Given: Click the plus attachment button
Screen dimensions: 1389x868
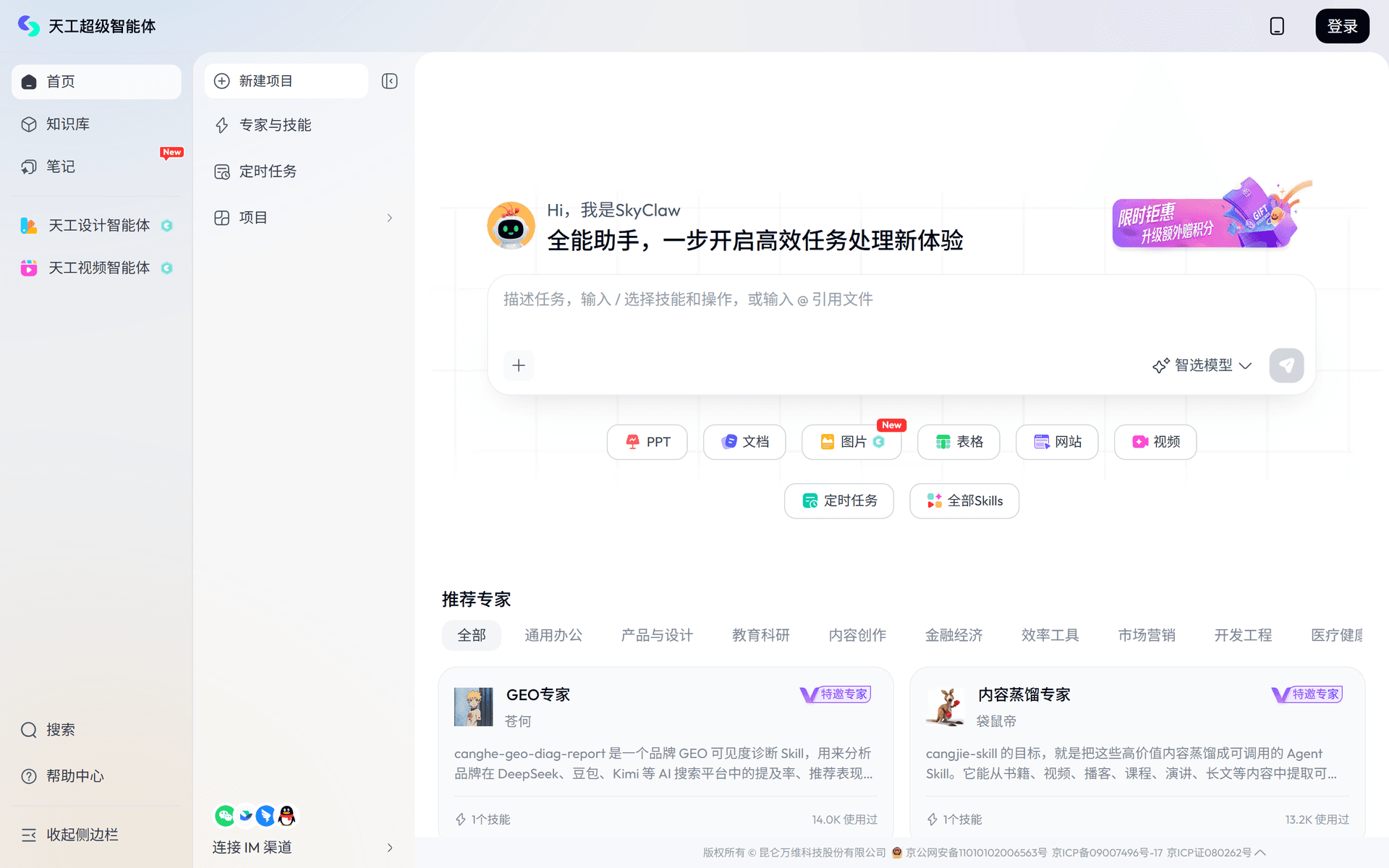Looking at the screenshot, I should coord(519,366).
